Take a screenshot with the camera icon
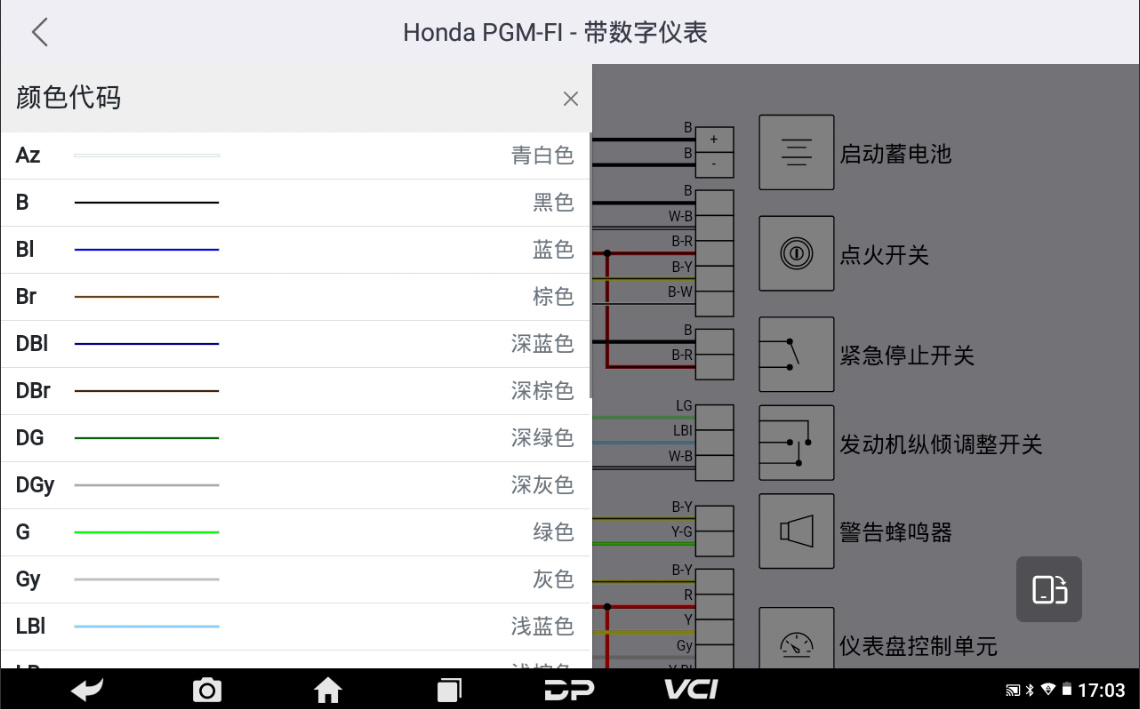 [206, 690]
